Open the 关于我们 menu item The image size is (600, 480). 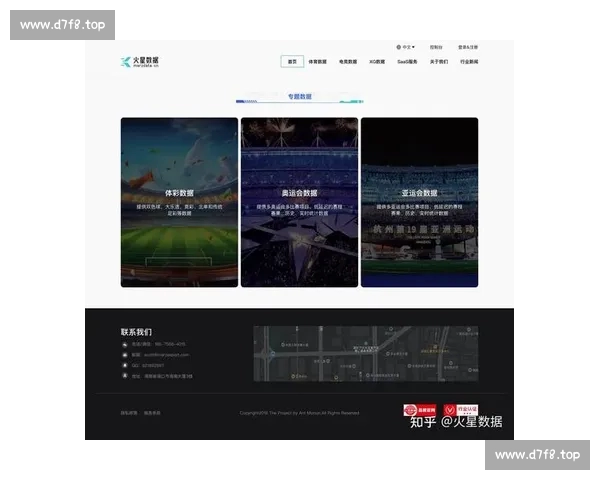[439, 62]
